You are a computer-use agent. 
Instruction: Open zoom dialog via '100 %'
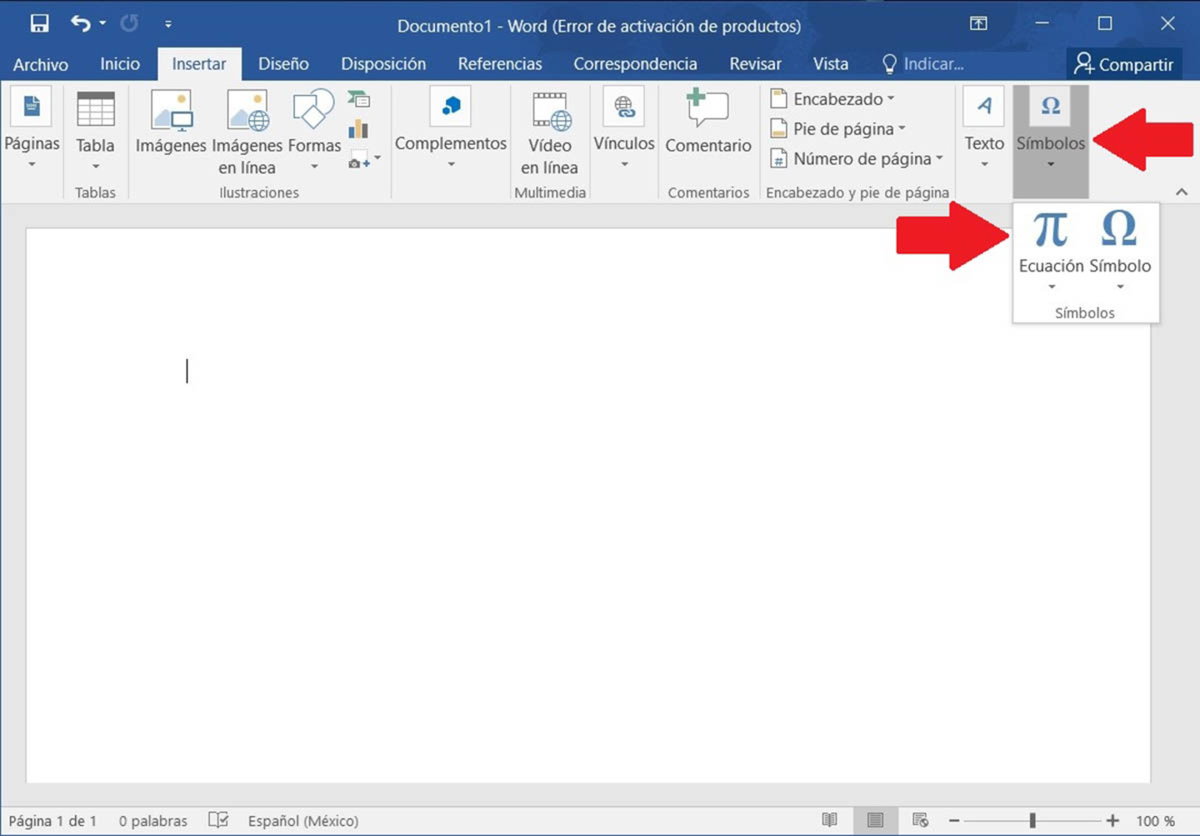(1155, 821)
